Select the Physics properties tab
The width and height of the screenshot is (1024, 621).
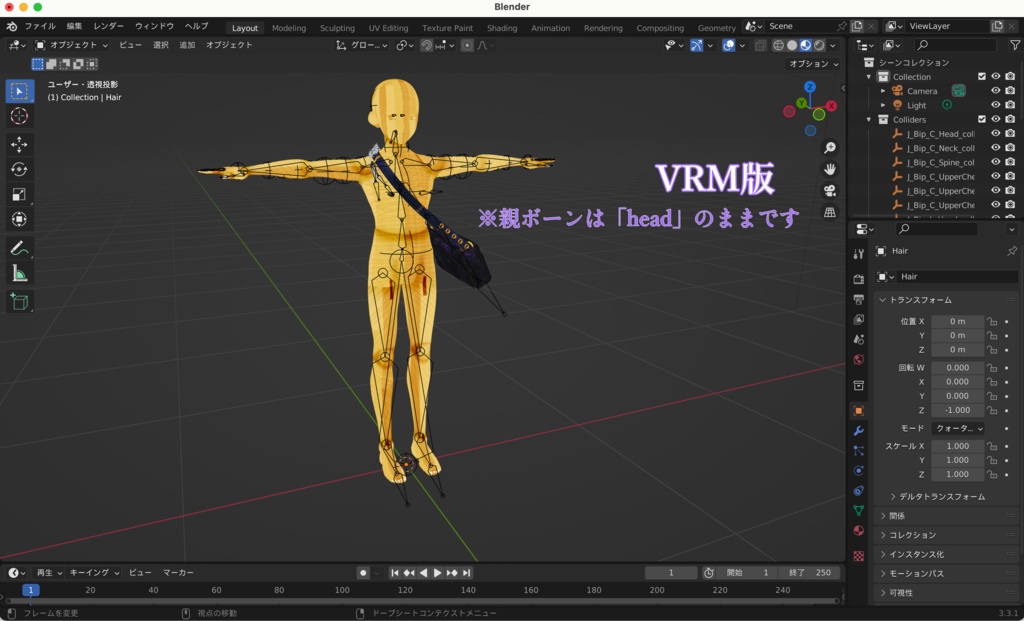(858, 470)
